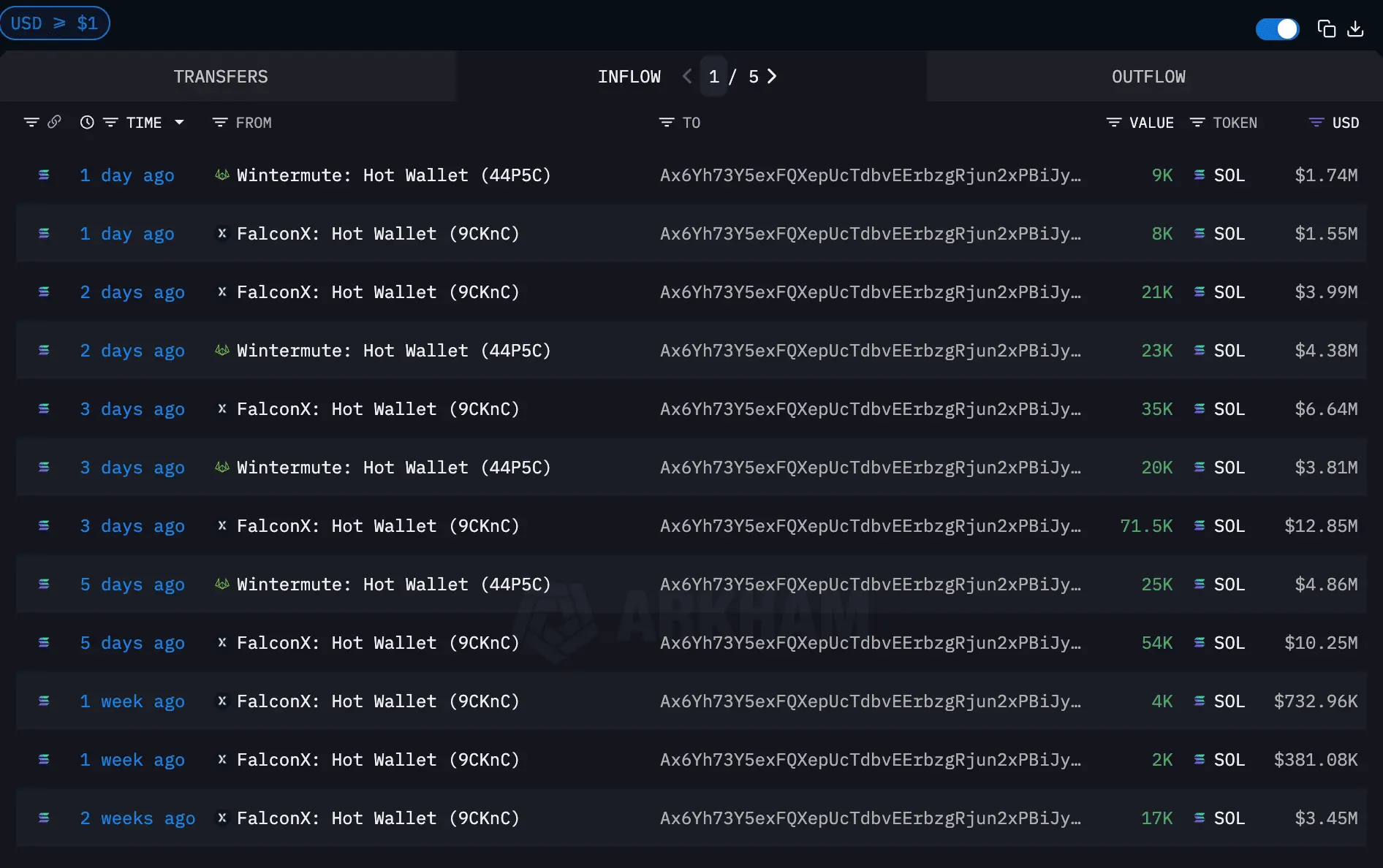1383x868 pixels.
Task: Click the Solana chain icon in the $10.25M row
Action: point(44,643)
